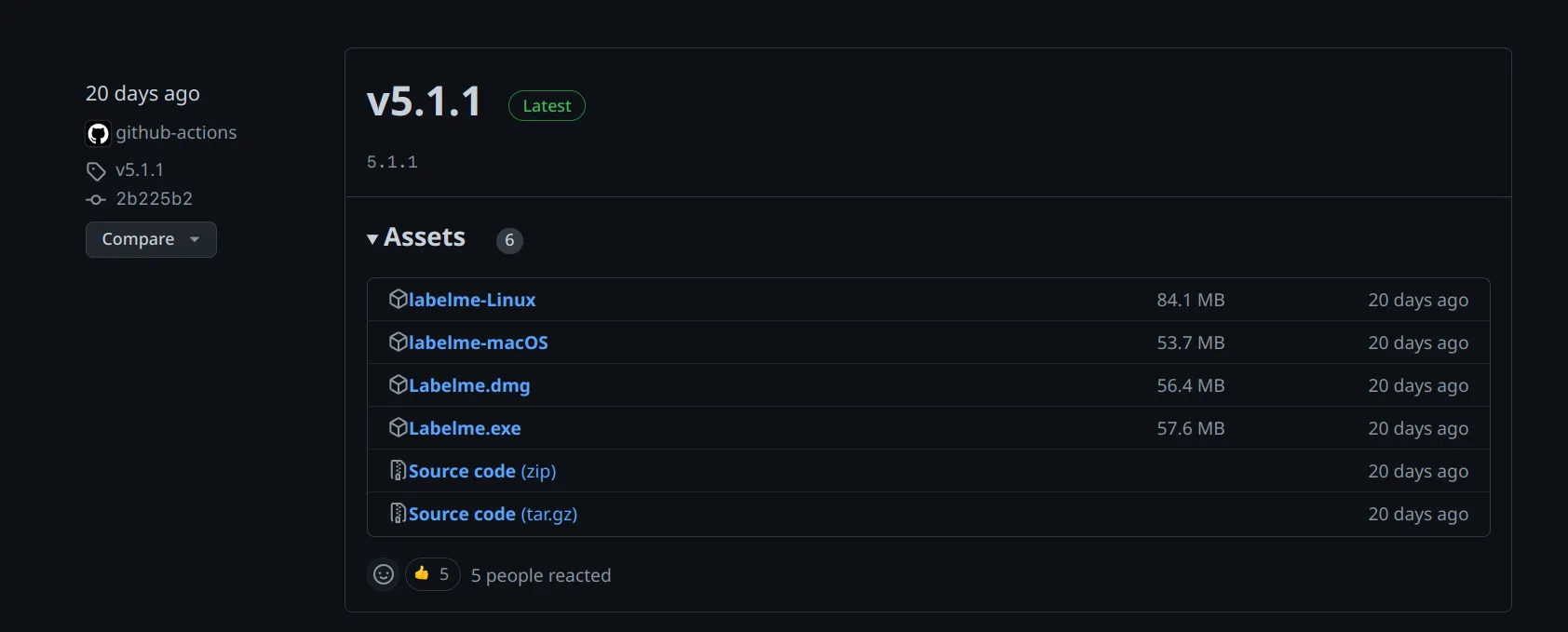Visit the github-actions profile link
The image size is (1568, 632).
(x=176, y=133)
